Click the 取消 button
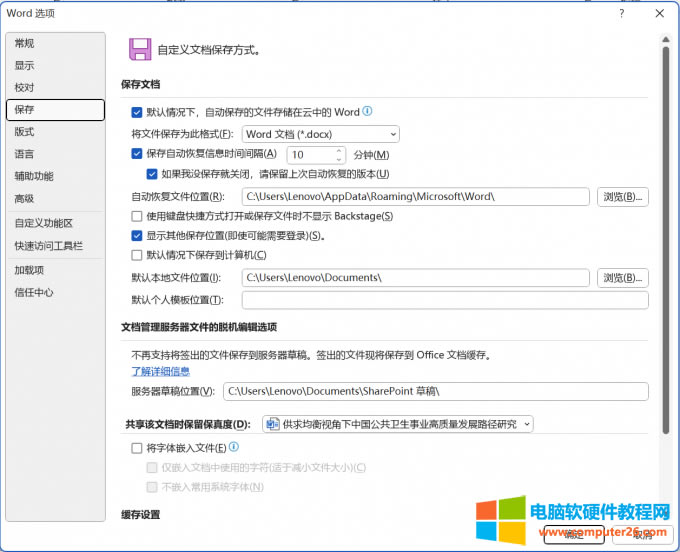This screenshot has width=680, height=552. (643, 534)
